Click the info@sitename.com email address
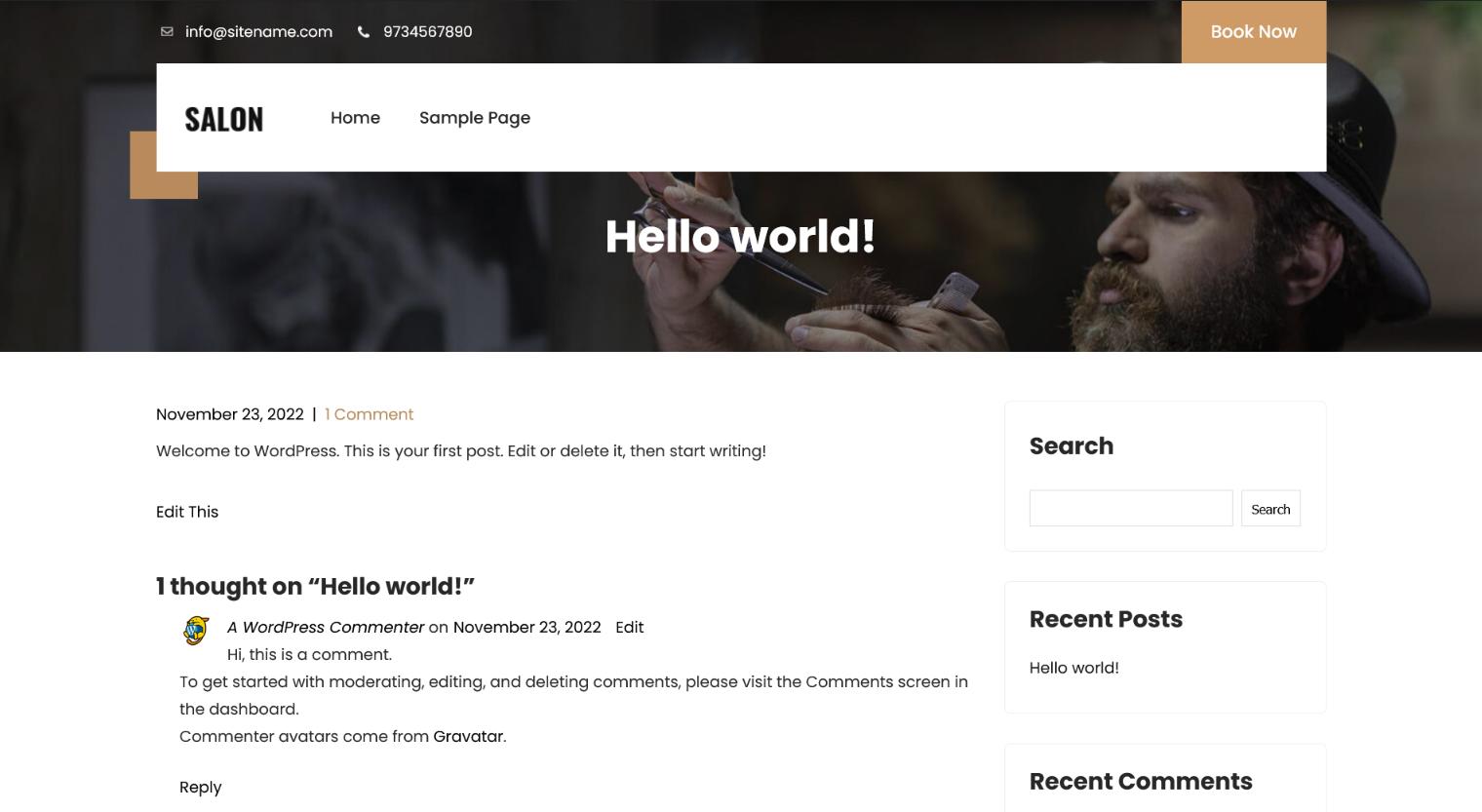The width and height of the screenshot is (1482, 812). 258,32
